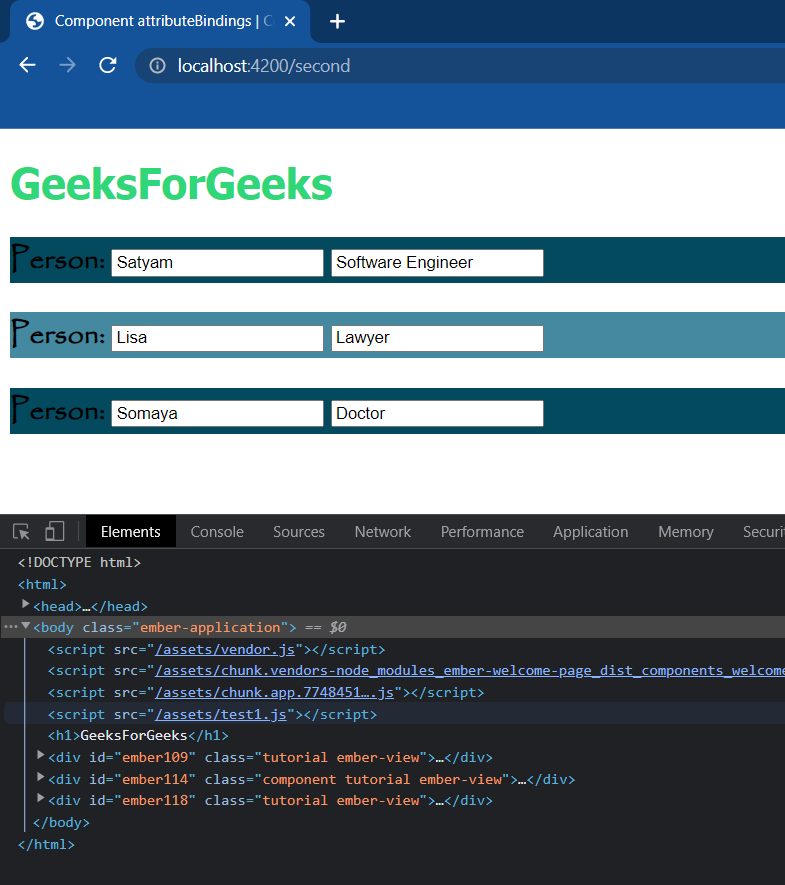
Task: Expand the div ember109 node
Action: pyautogui.click(x=40, y=755)
